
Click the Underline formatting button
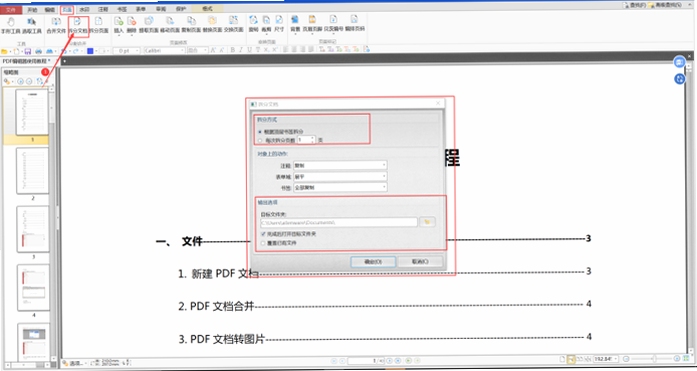[x=249, y=50]
